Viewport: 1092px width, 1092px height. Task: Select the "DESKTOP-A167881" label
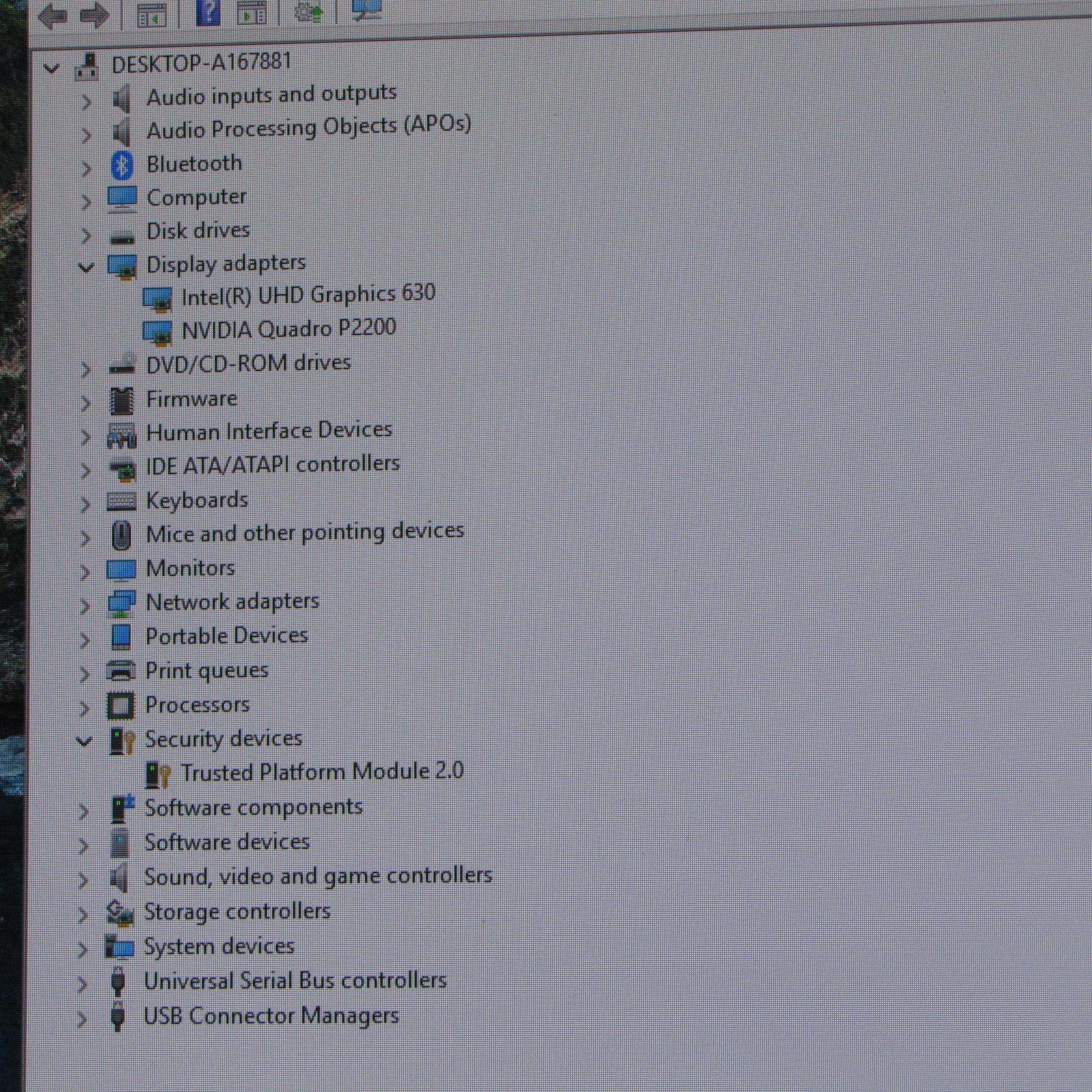point(201,63)
